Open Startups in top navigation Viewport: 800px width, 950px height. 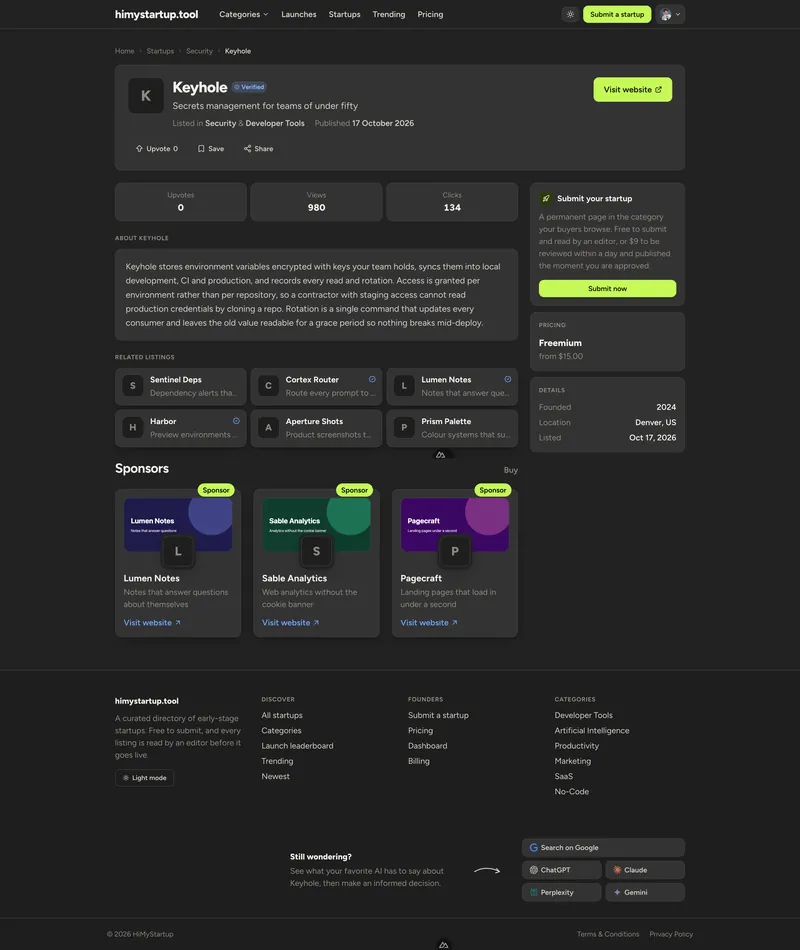[x=344, y=15]
